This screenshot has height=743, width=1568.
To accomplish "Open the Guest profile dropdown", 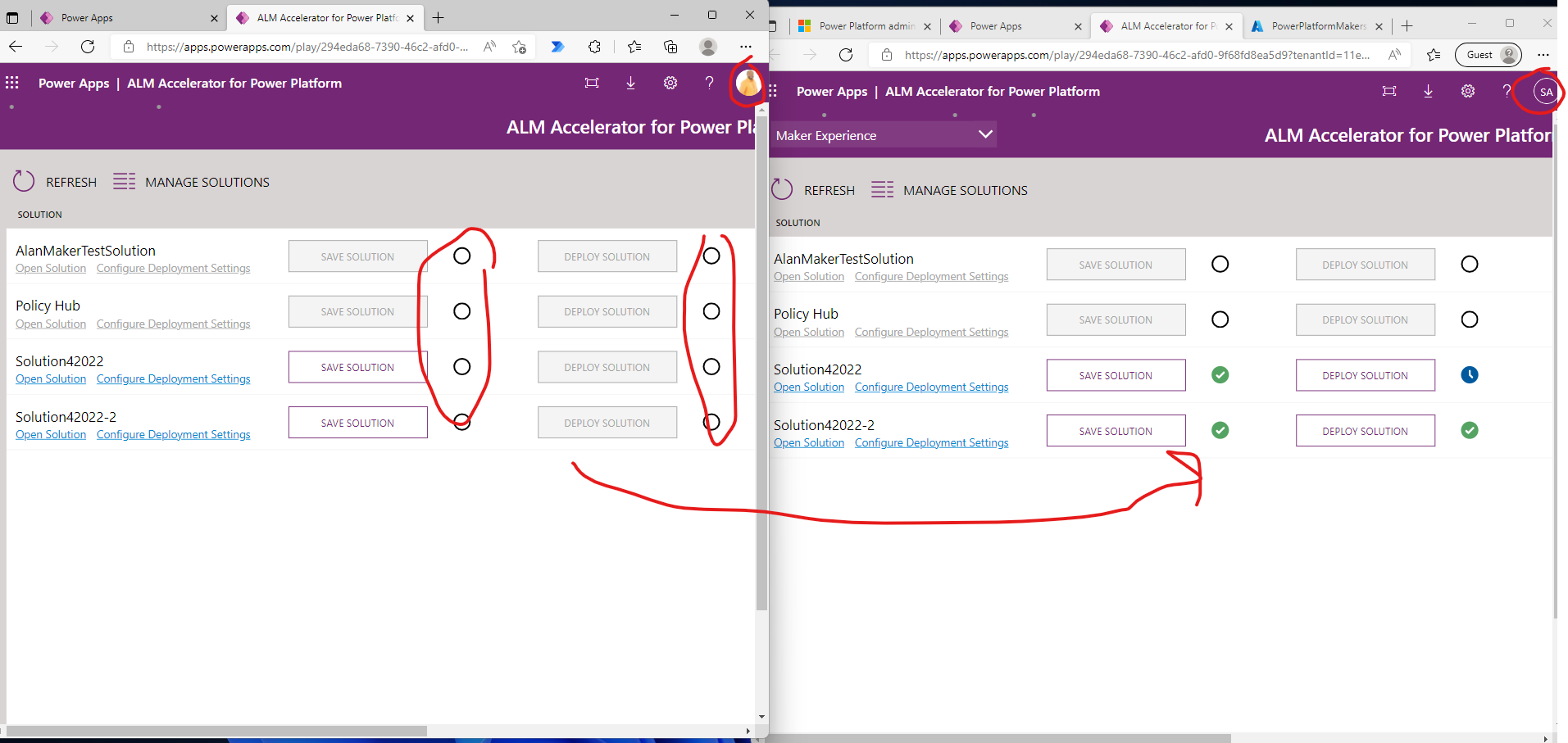I will [x=1488, y=54].
